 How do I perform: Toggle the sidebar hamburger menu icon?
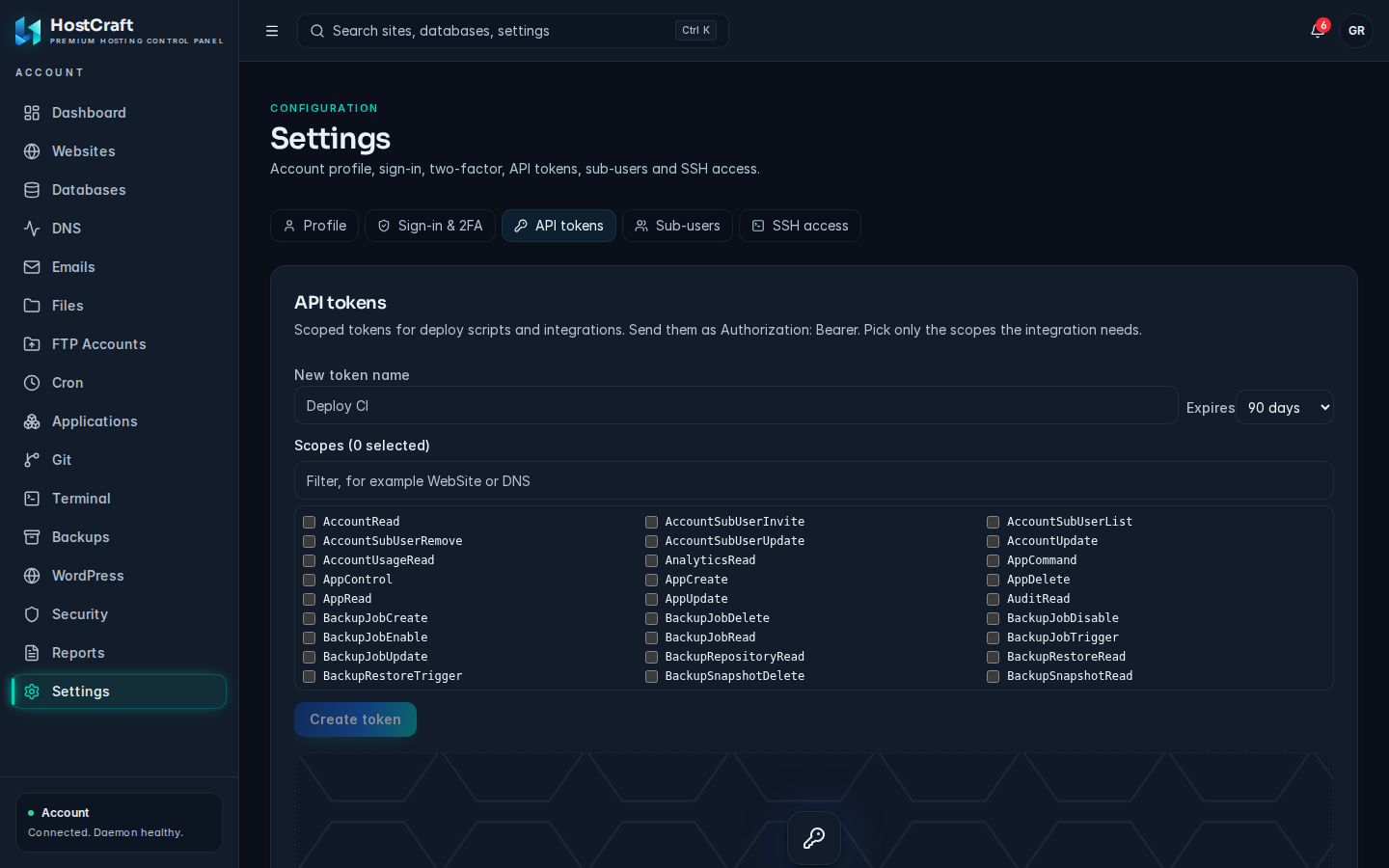tap(272, 31)
